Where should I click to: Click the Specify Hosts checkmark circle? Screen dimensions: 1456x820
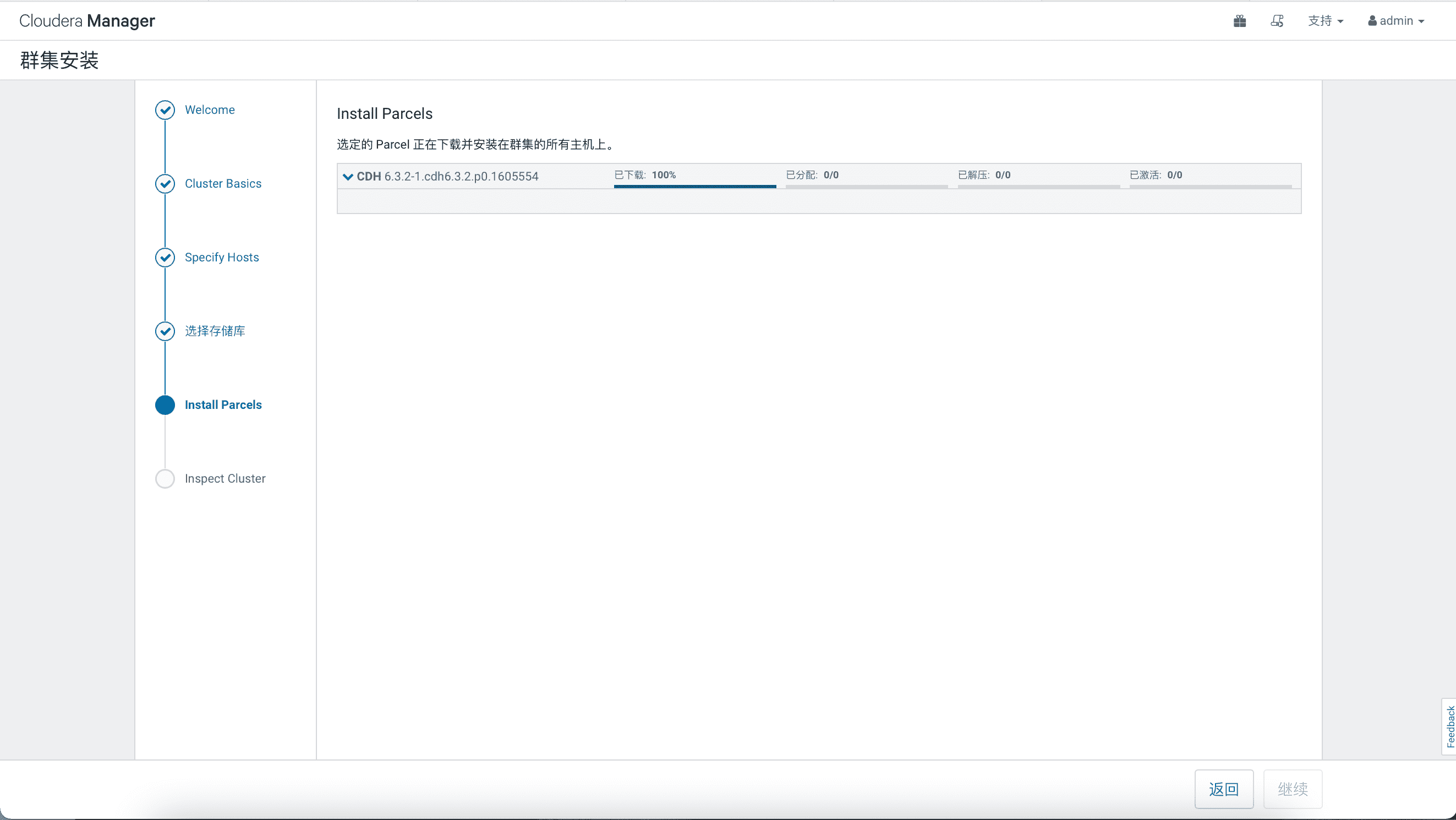click(x=165, y=258)
